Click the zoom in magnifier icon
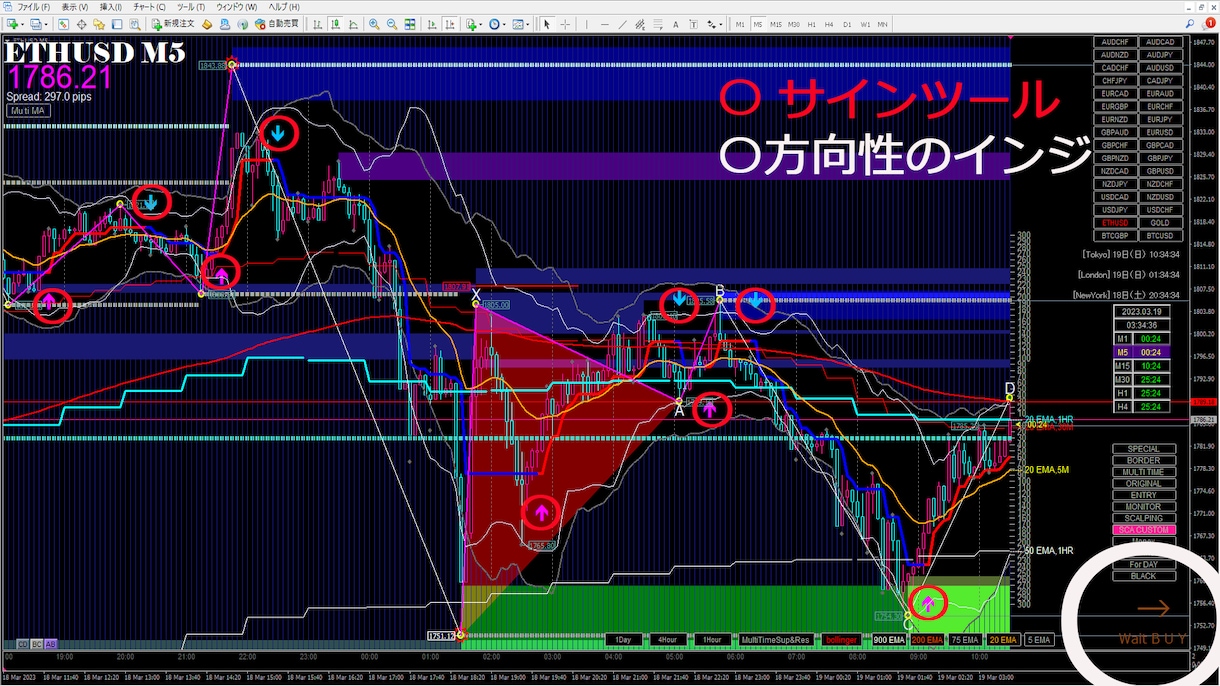Viewport: 1220px width, 686px height. coord(374,23)
